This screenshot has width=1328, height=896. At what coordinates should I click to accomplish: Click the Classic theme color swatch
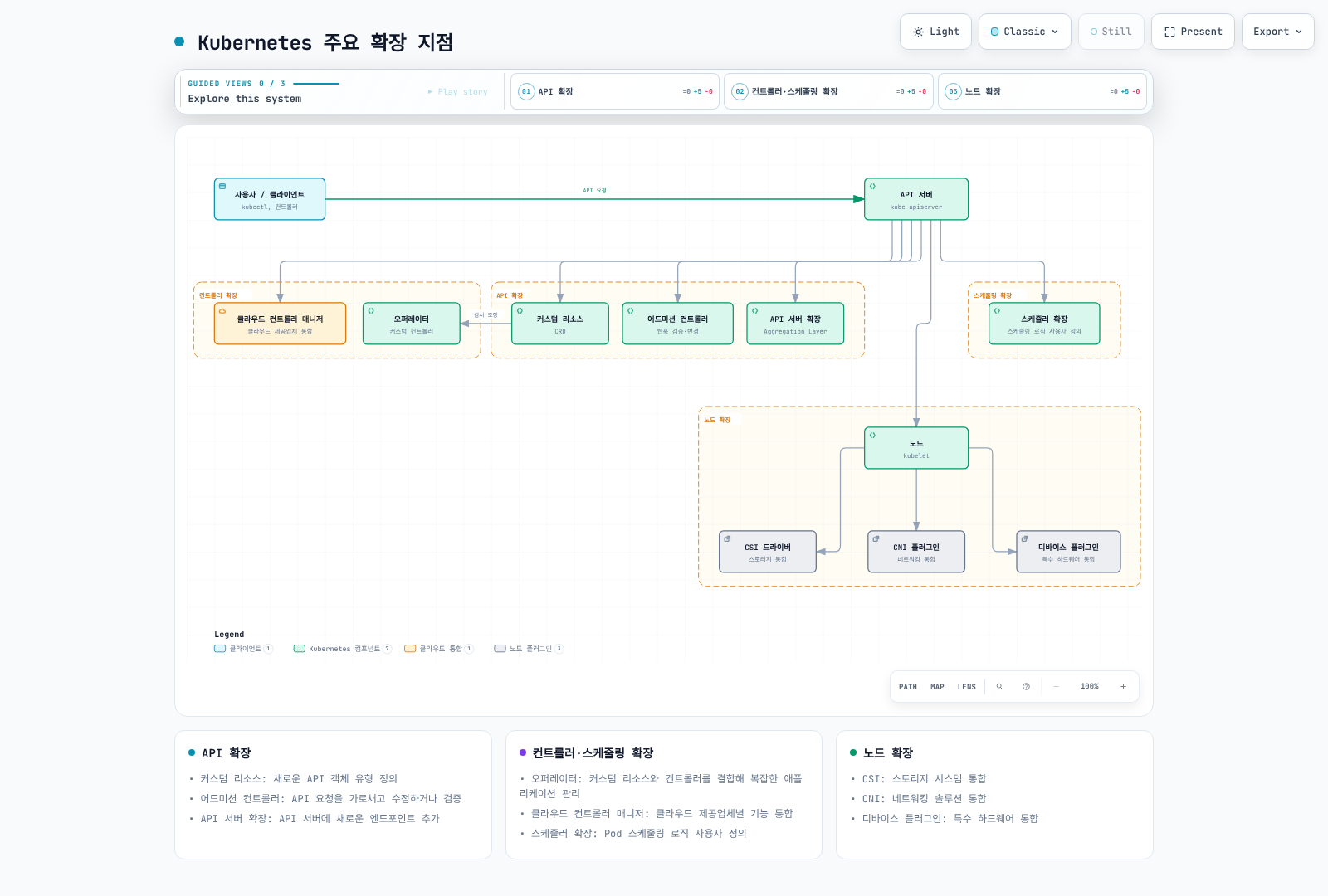(x=995, y=32)
